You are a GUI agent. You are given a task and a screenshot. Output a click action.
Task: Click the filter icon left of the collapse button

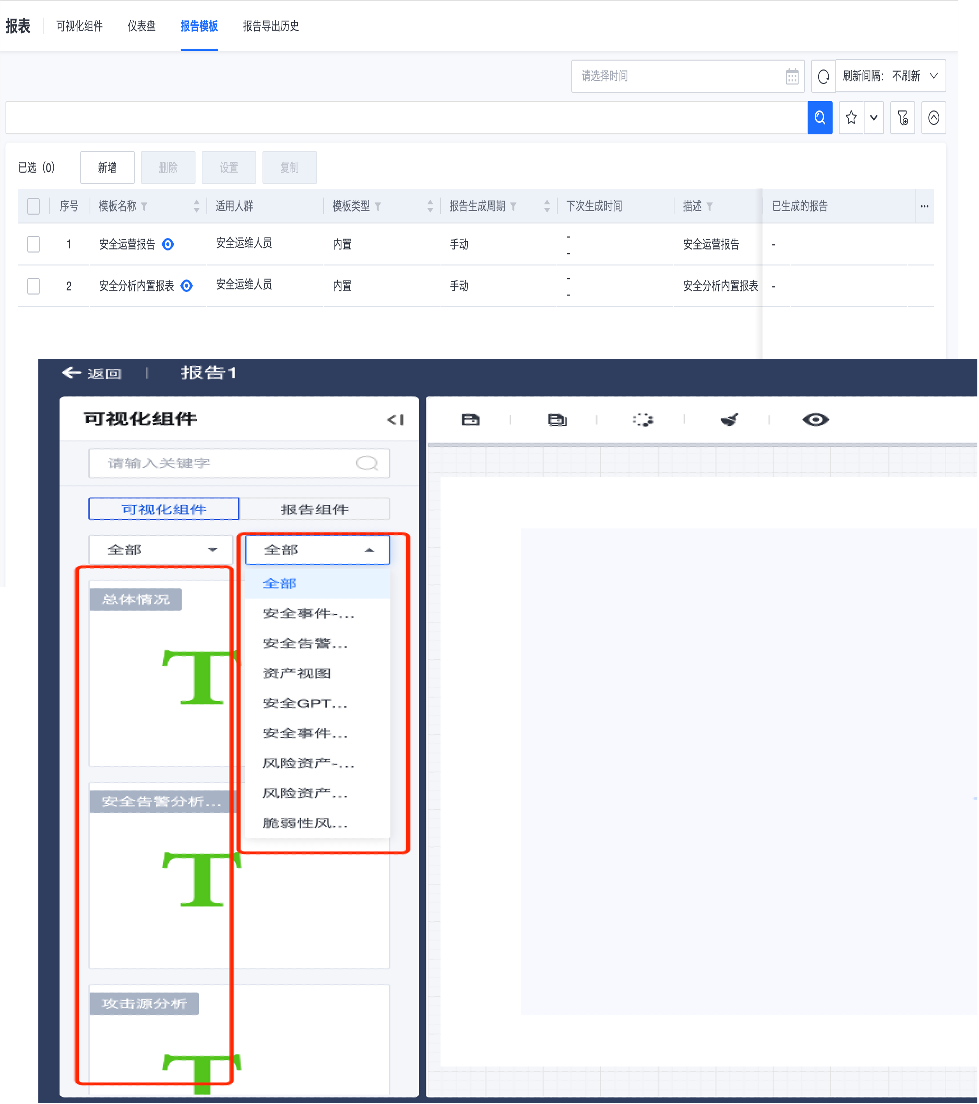[903, 118]
